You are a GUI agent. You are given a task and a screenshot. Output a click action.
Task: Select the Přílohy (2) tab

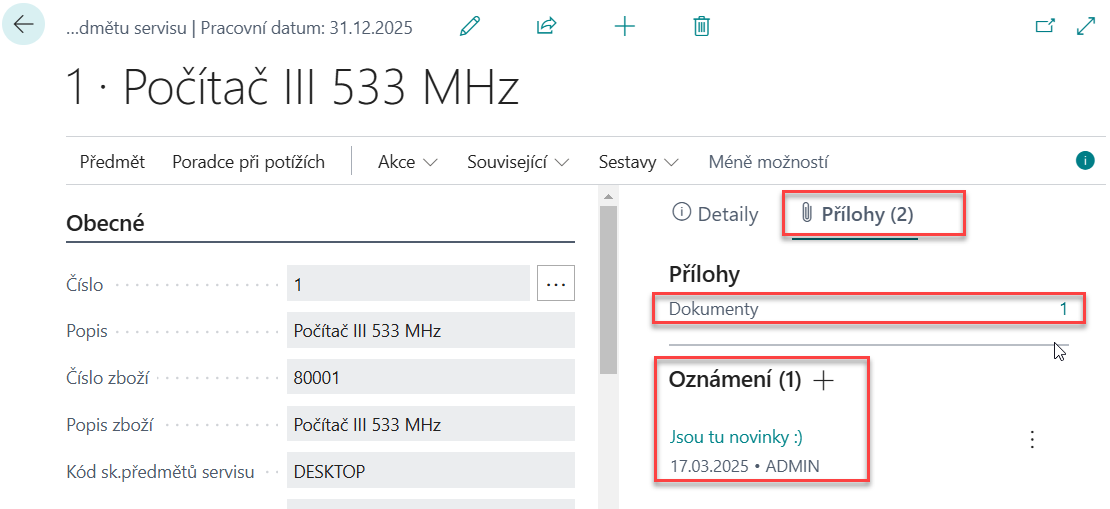click(855, 215)
